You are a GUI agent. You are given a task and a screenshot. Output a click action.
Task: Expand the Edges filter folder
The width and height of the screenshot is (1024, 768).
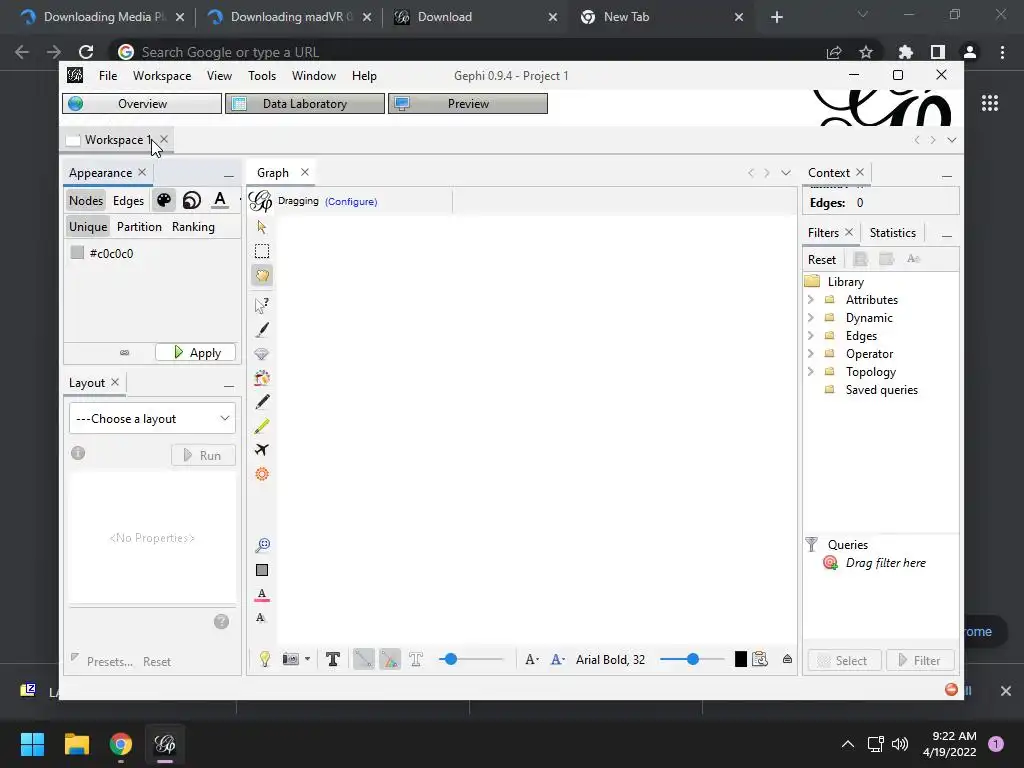pos(810,336)
